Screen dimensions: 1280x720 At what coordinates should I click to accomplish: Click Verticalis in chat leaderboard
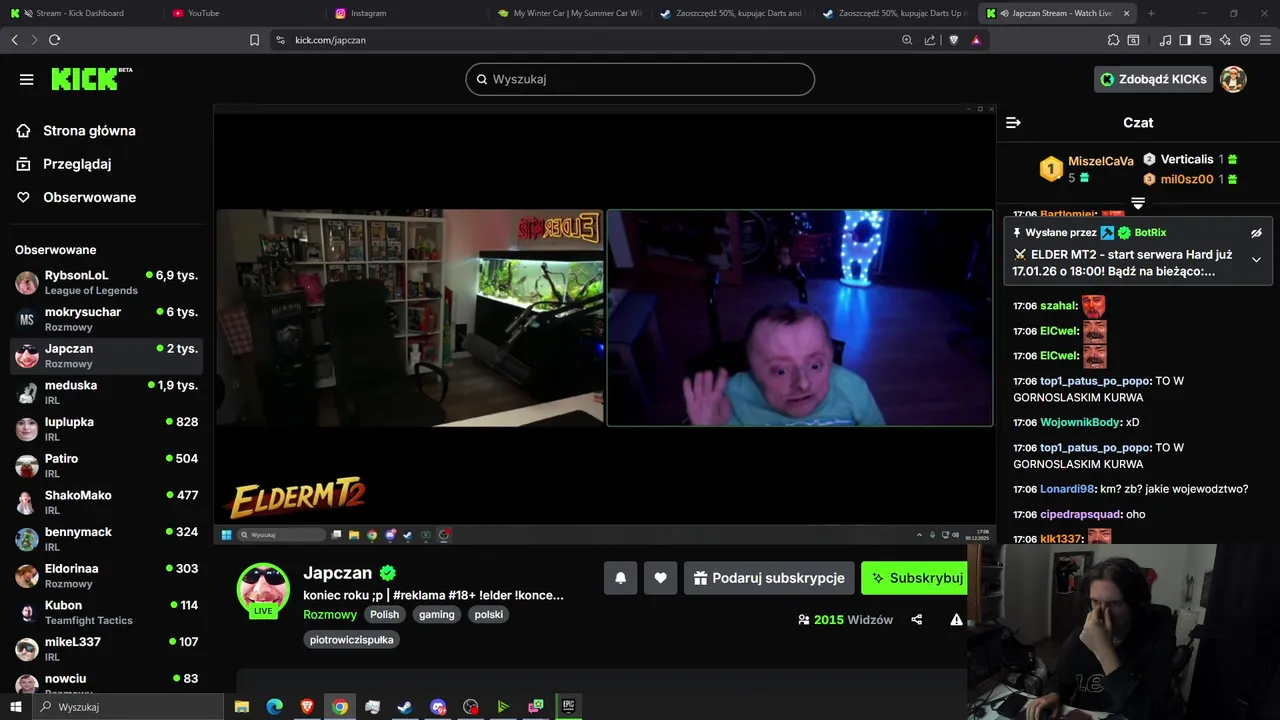(1187, 159)
